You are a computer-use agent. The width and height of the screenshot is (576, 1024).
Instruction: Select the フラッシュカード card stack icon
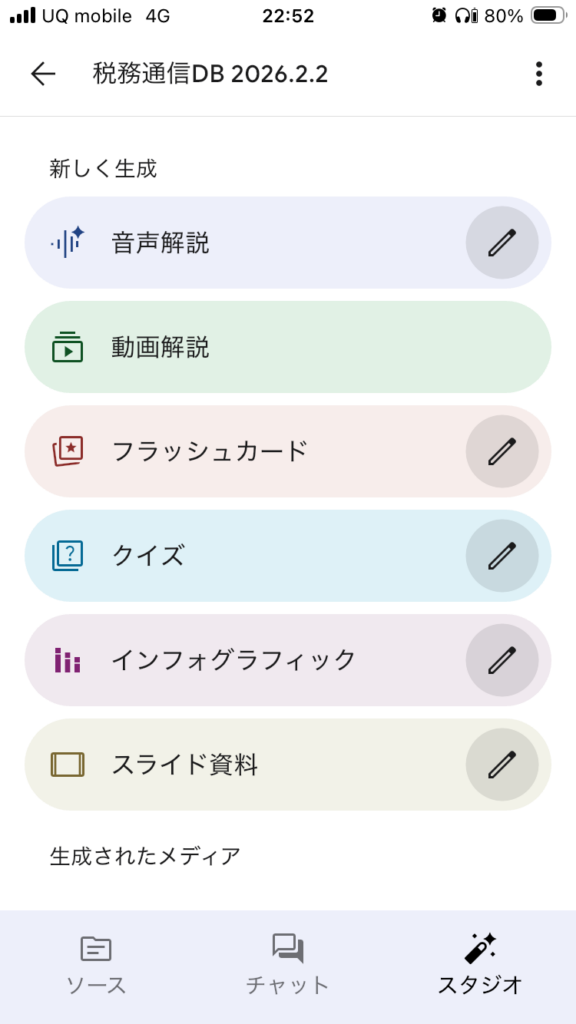point(66,452)
